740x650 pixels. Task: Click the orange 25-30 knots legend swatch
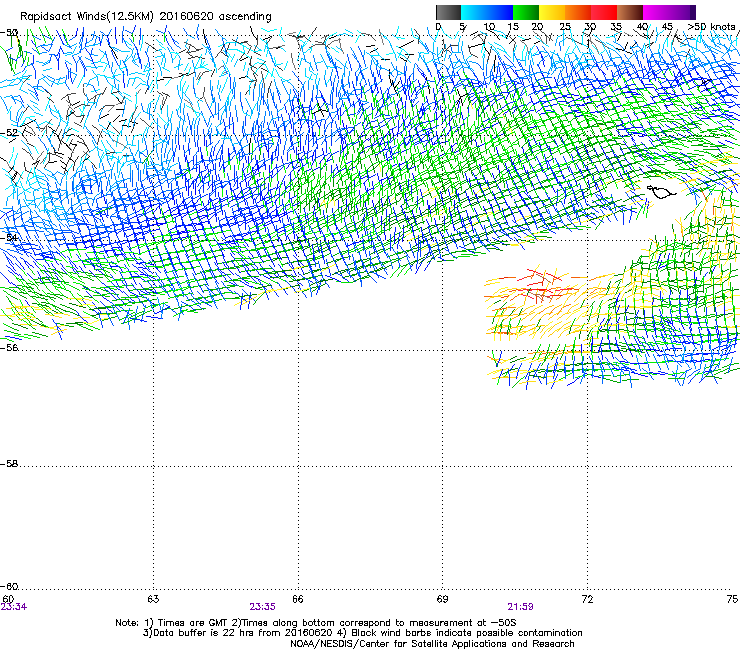point(578,12)
